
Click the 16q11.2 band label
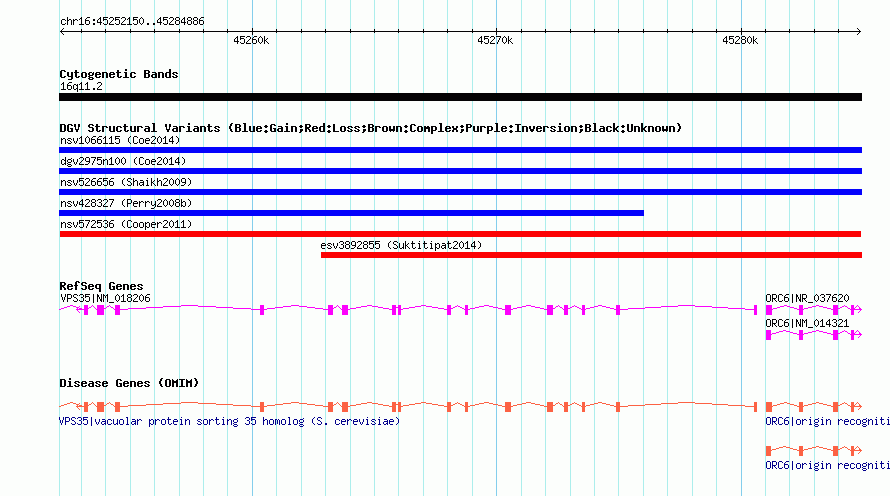tap(81, 86)
